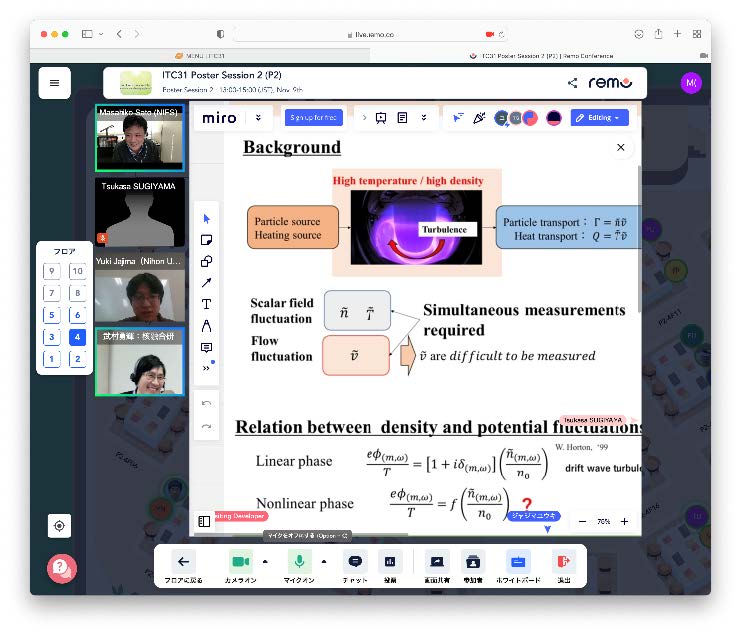The height and width of the screenshot is (635, 741).
Task: Expand microphone options caret
Action: click(x=324, y=562)
